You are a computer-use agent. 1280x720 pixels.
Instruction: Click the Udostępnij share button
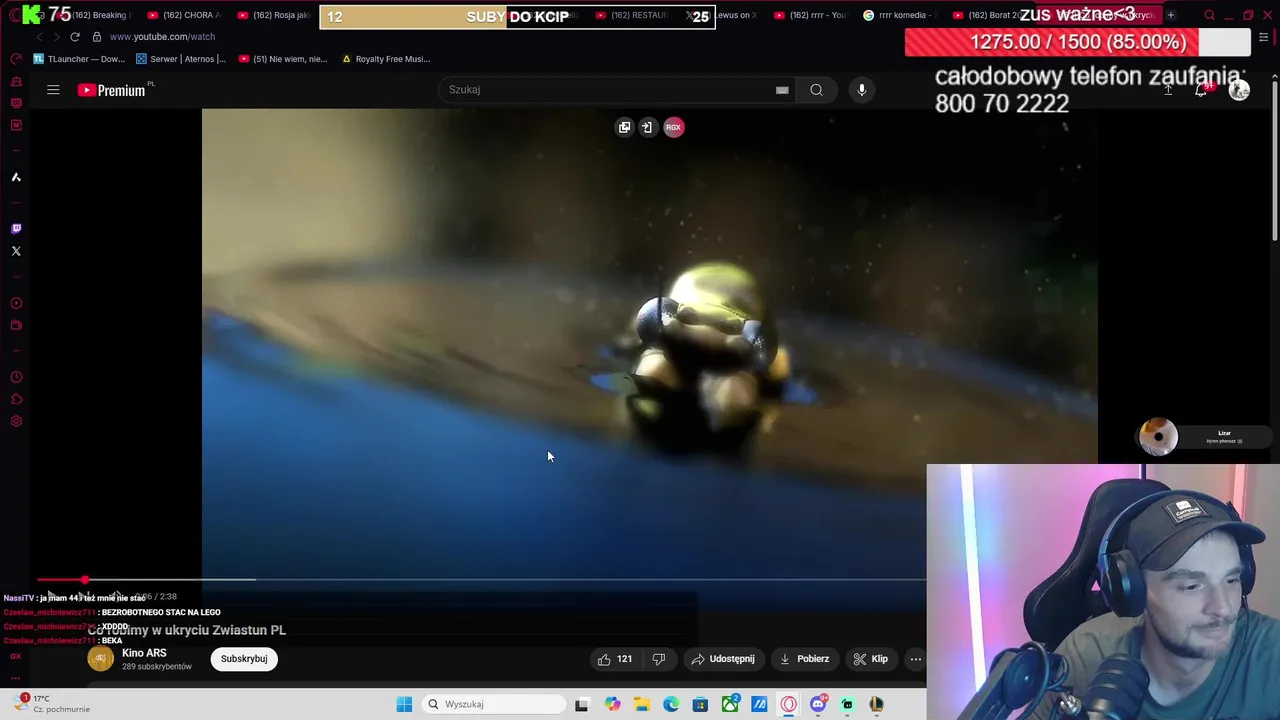(x=722, y=659)
